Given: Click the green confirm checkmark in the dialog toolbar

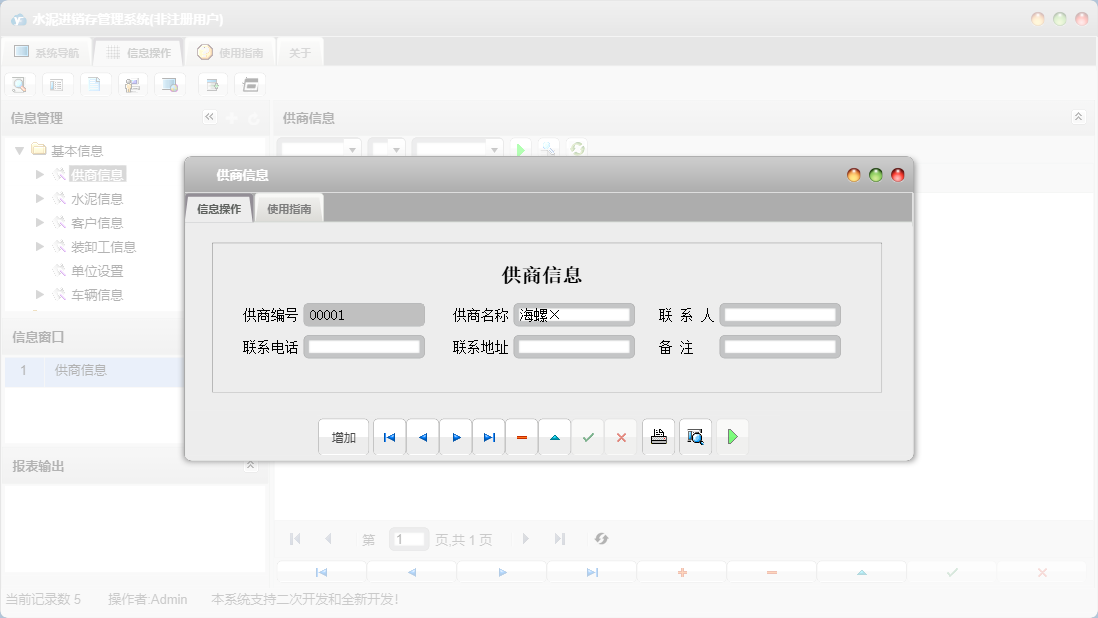Looking at the screenshot, I should (x=588, y=436).
